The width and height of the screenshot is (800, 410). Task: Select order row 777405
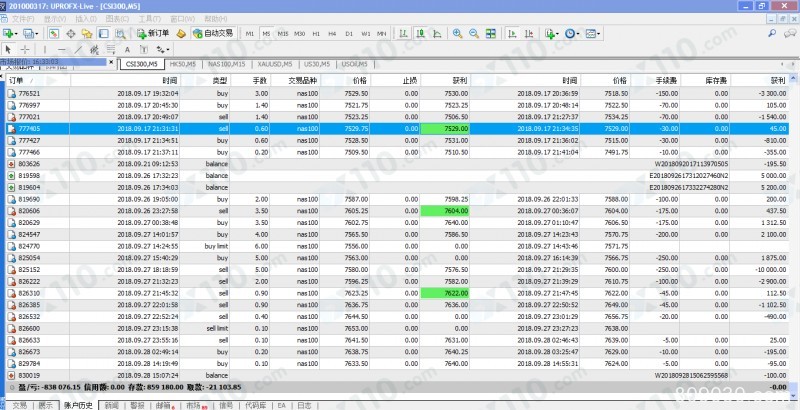(x=397, y=129)
